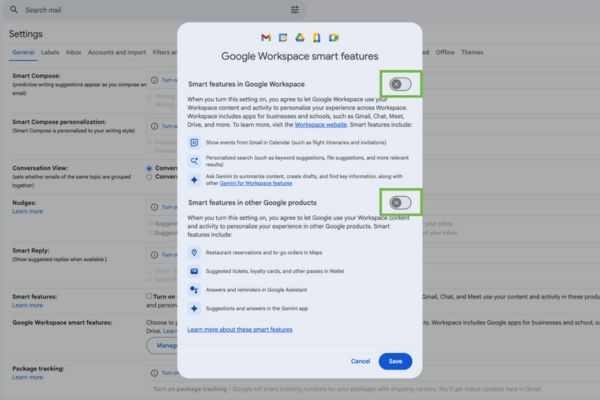Click the Google Drive icon in dialog header

300,37
